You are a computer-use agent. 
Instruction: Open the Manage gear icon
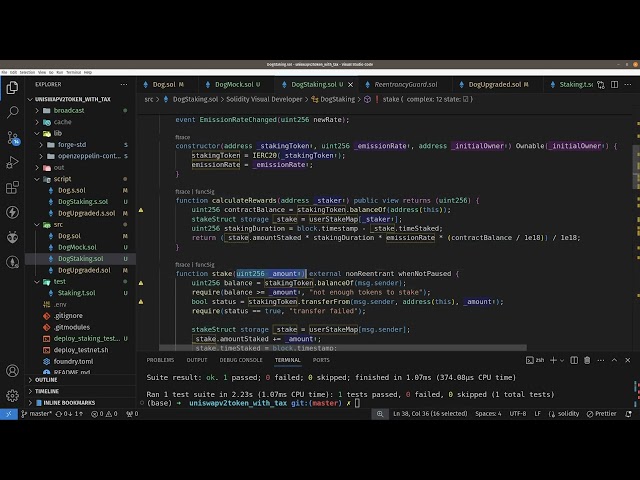[x=12, y=396]
